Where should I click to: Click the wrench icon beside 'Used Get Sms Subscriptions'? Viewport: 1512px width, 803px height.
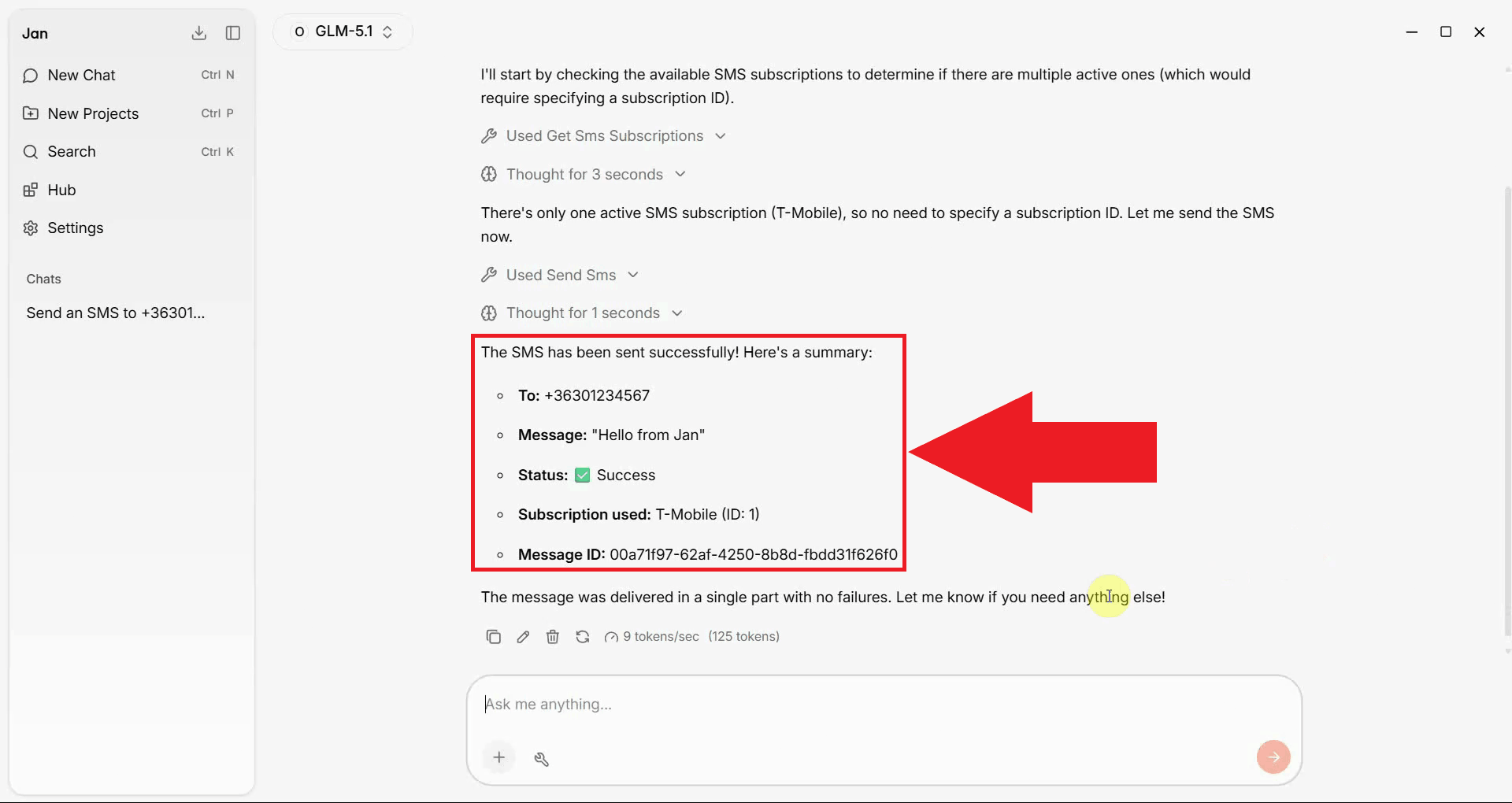pos(489,136)
